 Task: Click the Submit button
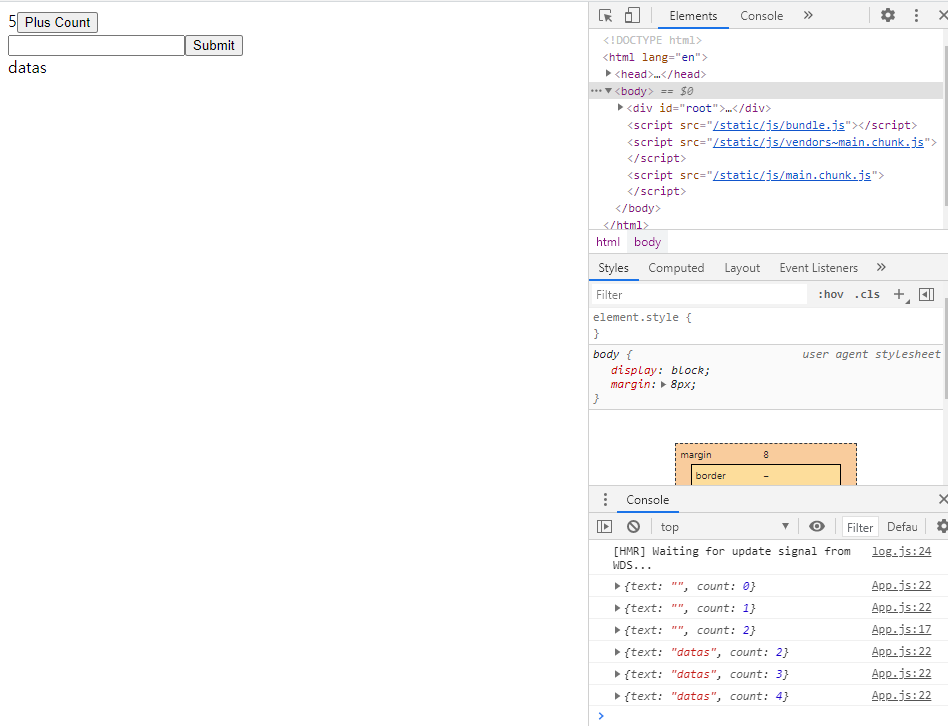coord(213,45)
